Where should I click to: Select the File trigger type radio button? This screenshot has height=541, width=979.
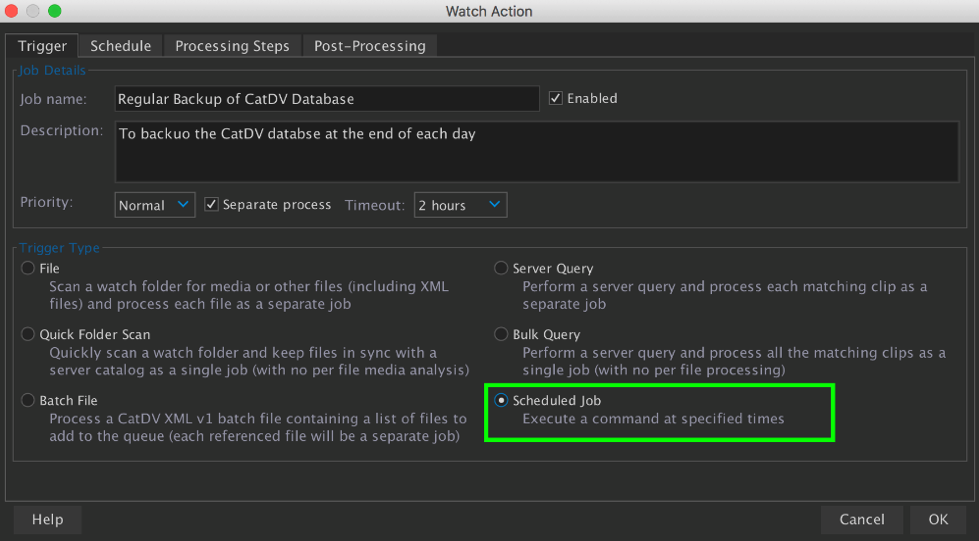point(29,268)
